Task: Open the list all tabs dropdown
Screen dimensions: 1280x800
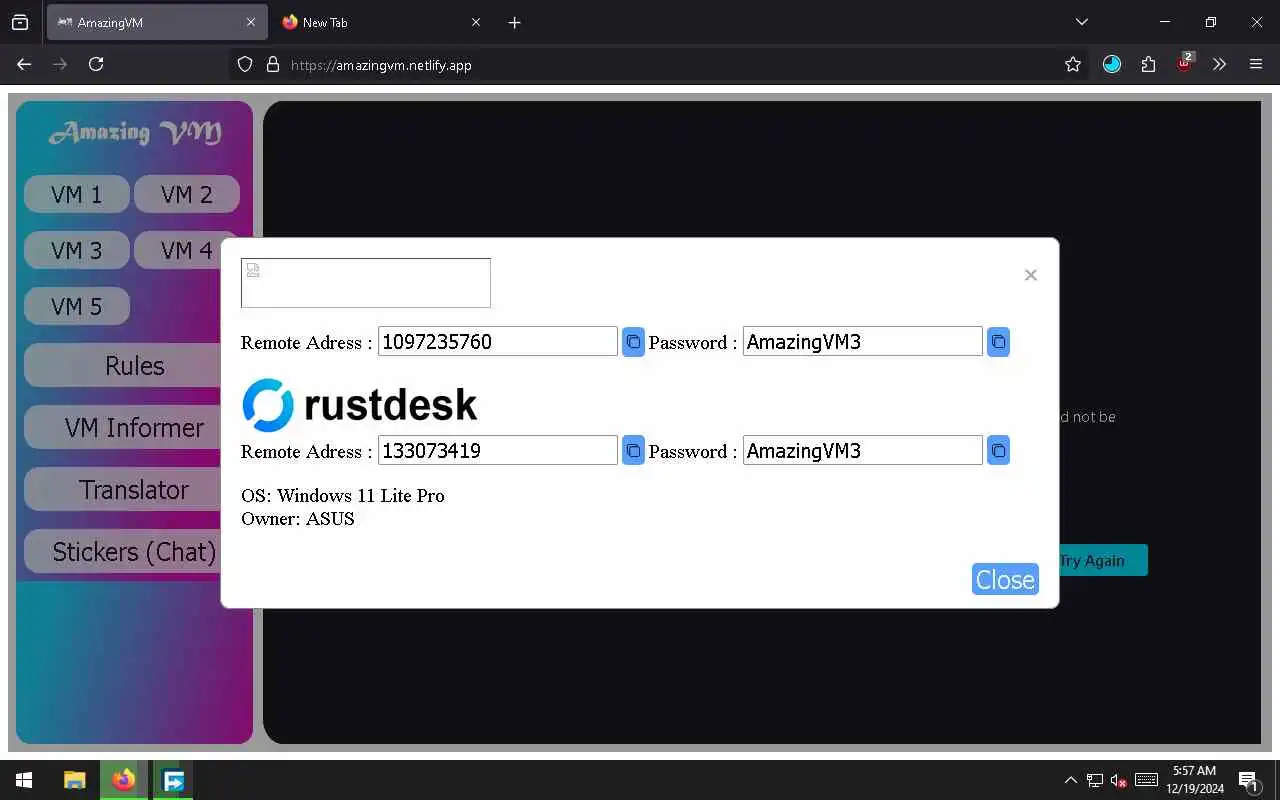Action: pyautogui.click(x=1081, y=22)
